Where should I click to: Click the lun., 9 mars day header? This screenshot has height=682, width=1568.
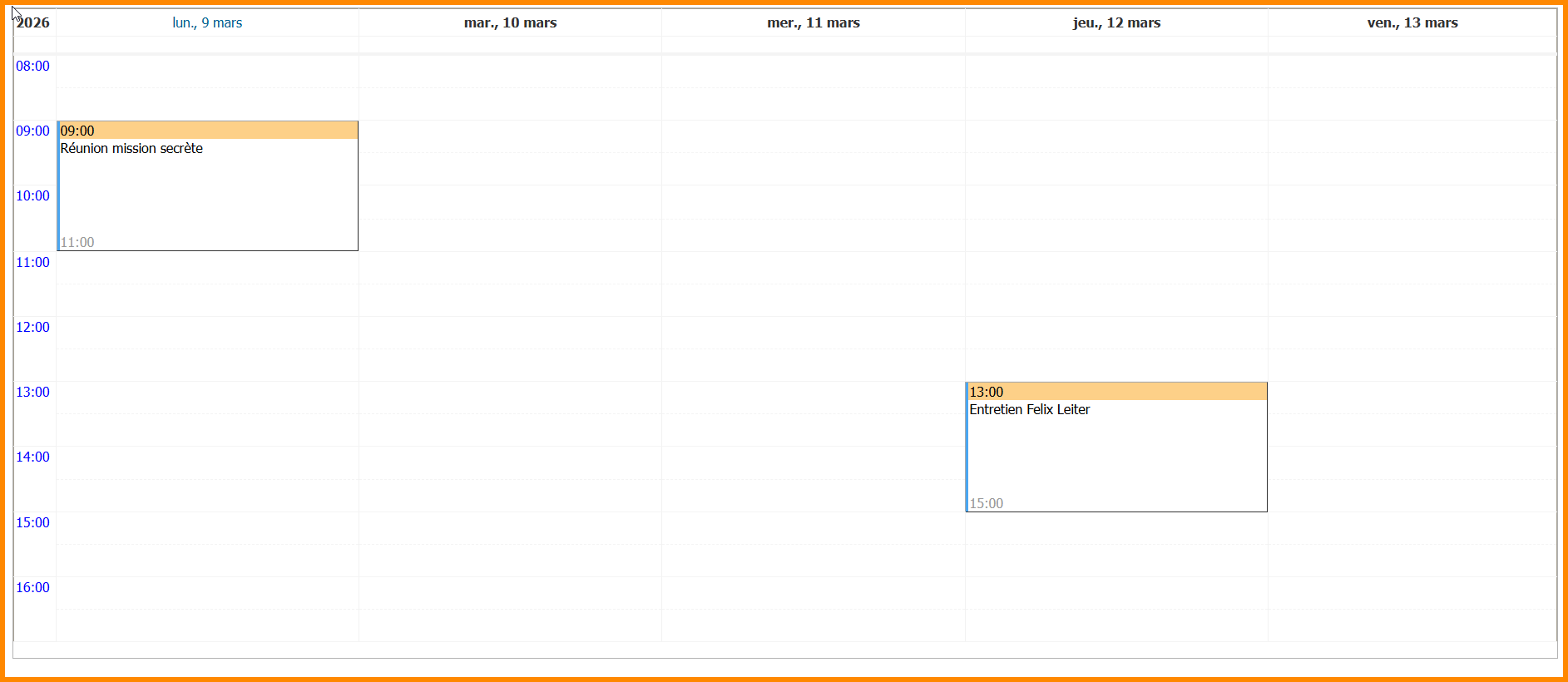pyautogui.click(x=207, y=23)
